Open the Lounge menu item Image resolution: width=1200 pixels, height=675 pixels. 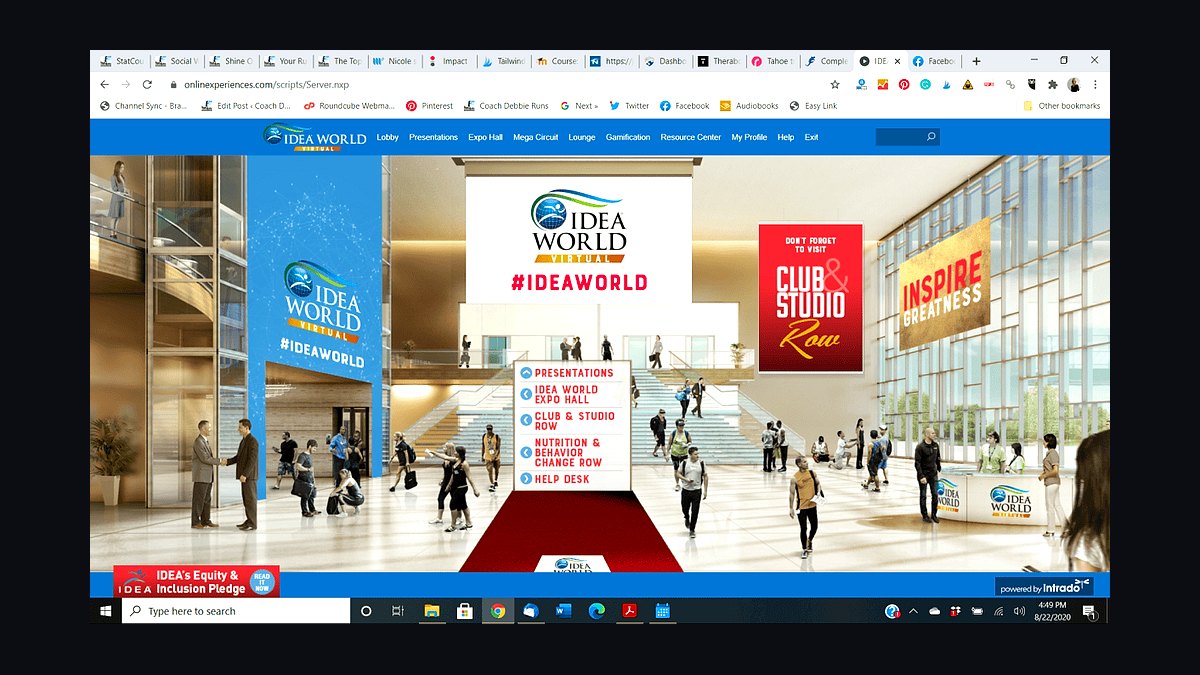pyautogui.click(x=581, y=137)
